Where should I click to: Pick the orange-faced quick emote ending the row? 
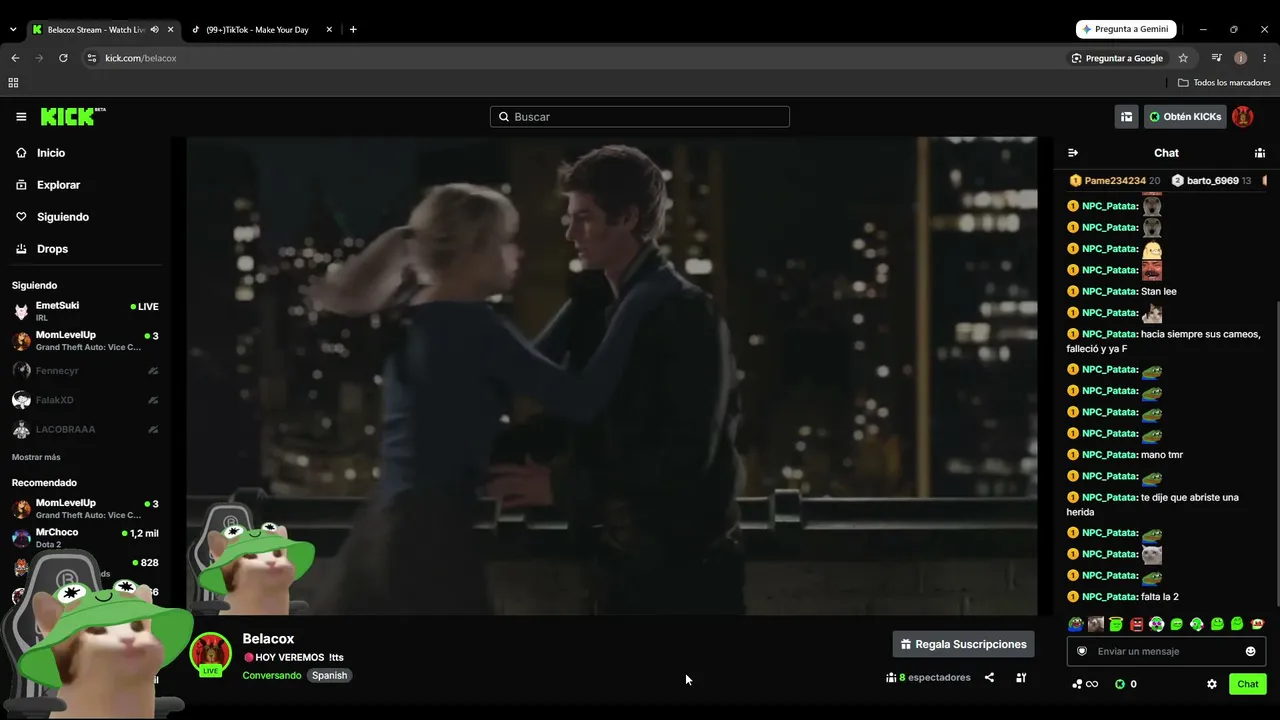(1258, 624)
